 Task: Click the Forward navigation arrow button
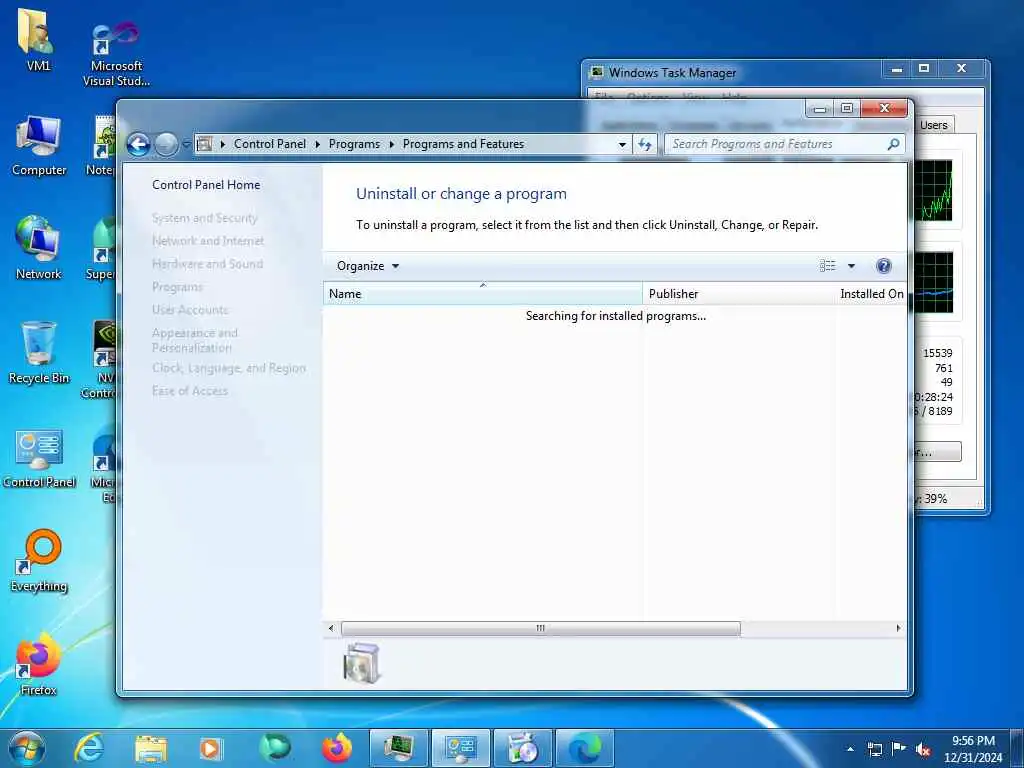tap(166, 144)
